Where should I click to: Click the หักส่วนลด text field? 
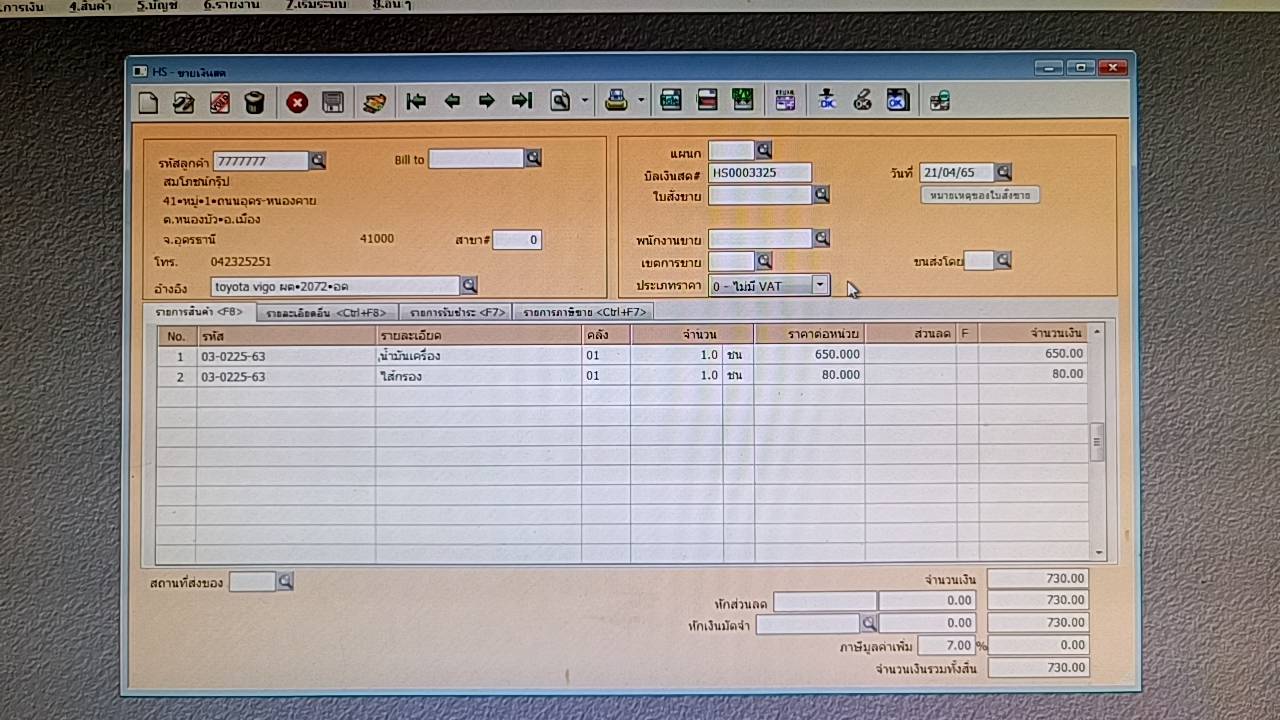825,601
